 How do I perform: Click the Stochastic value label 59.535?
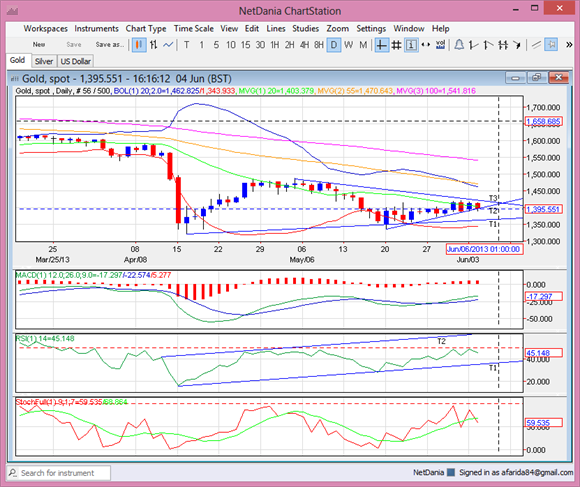click(x=544, y=423)
